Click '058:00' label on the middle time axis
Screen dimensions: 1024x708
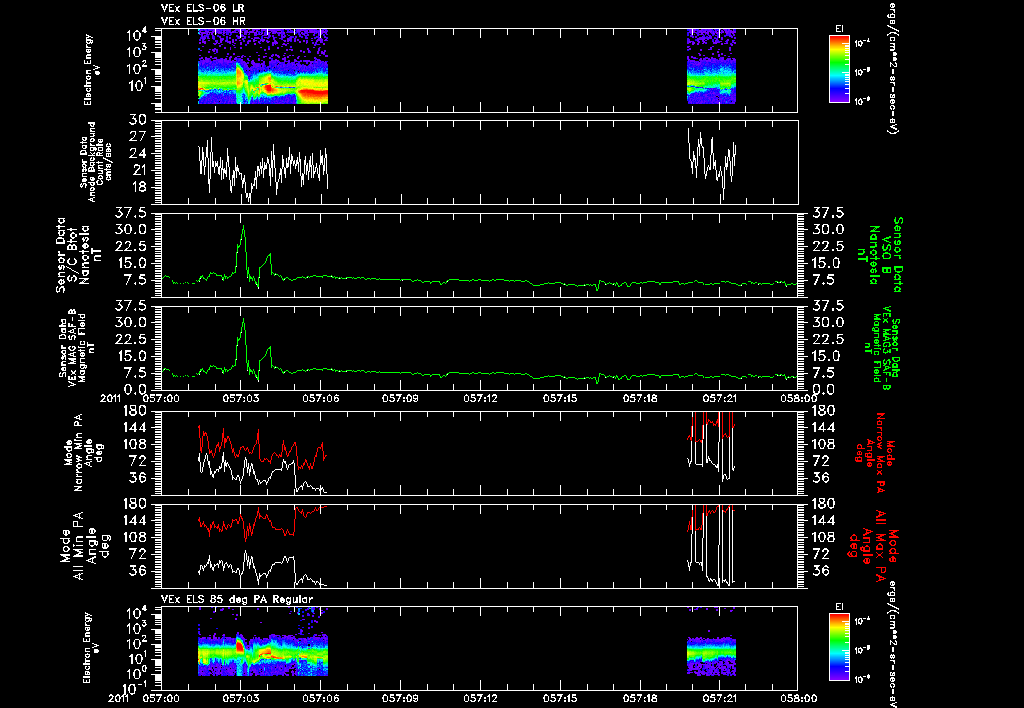tap(798, 398)
